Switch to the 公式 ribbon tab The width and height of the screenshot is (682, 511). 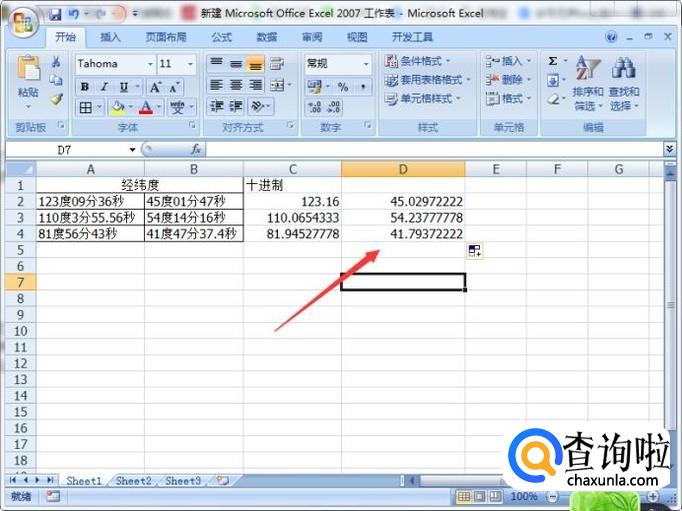pos(221,37)
